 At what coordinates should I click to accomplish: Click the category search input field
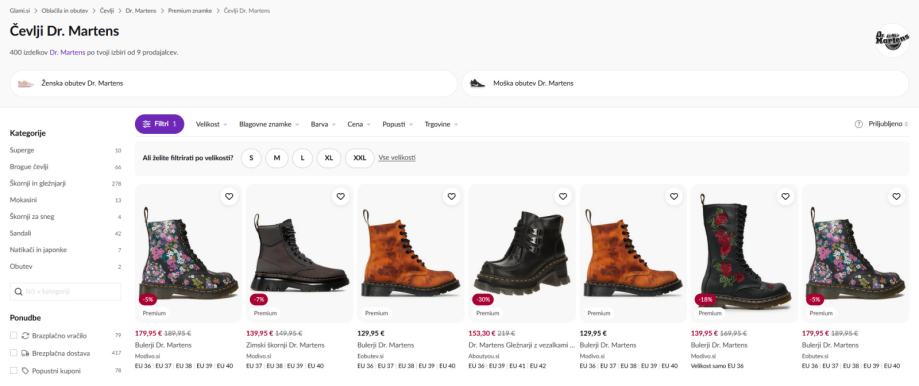65,292
